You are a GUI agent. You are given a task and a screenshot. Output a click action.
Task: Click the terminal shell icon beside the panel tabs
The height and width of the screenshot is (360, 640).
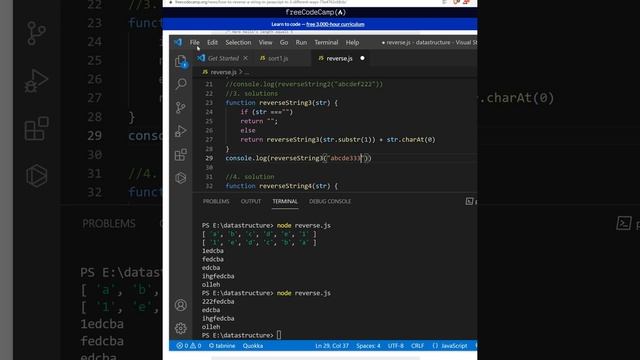(x=469, y=201)
